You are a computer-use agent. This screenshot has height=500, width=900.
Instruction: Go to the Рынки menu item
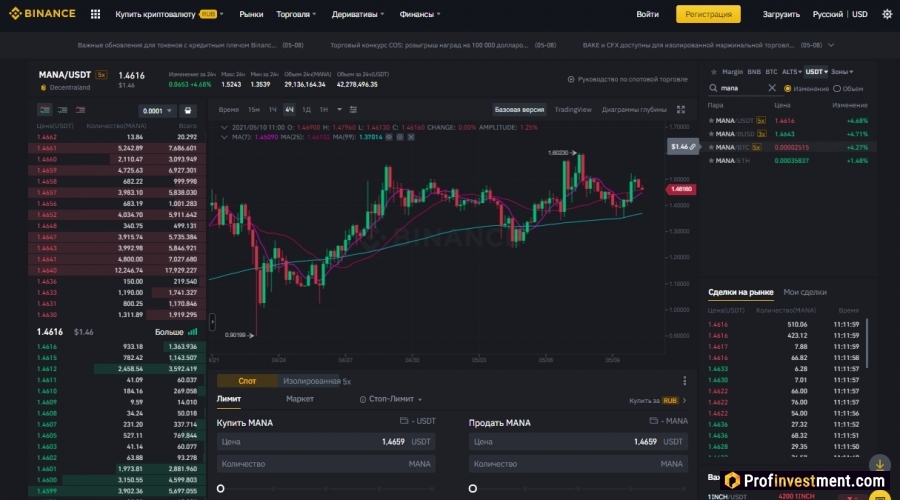tap(251, 14)
